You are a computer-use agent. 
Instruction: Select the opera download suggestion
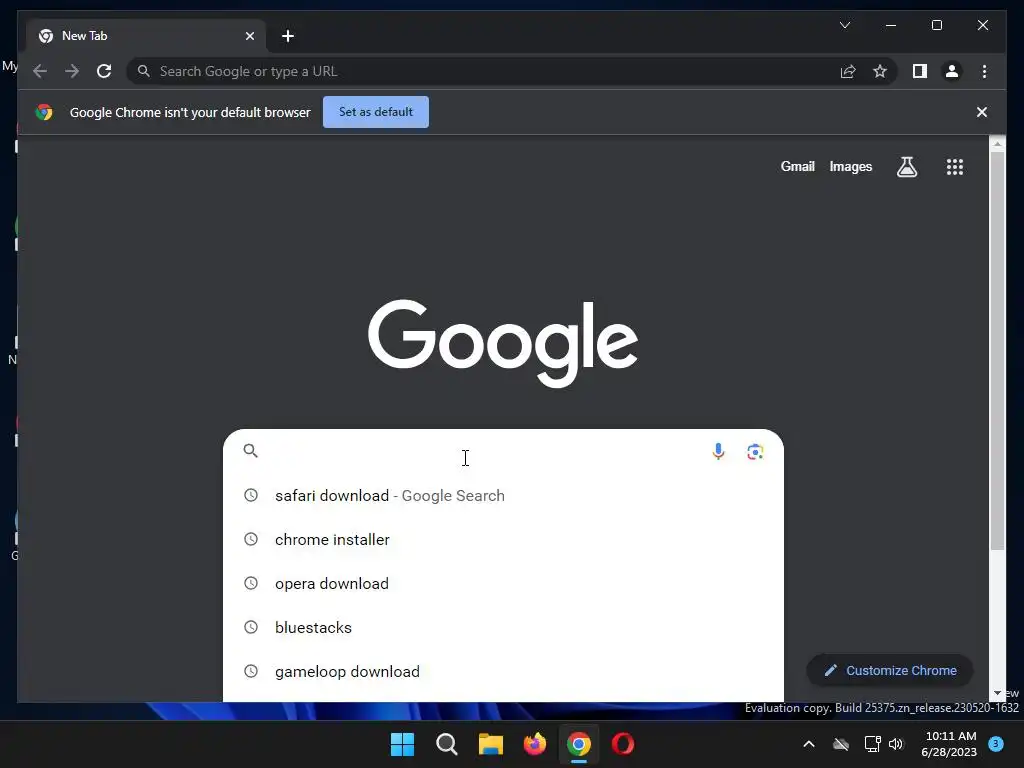coord(503,583)
